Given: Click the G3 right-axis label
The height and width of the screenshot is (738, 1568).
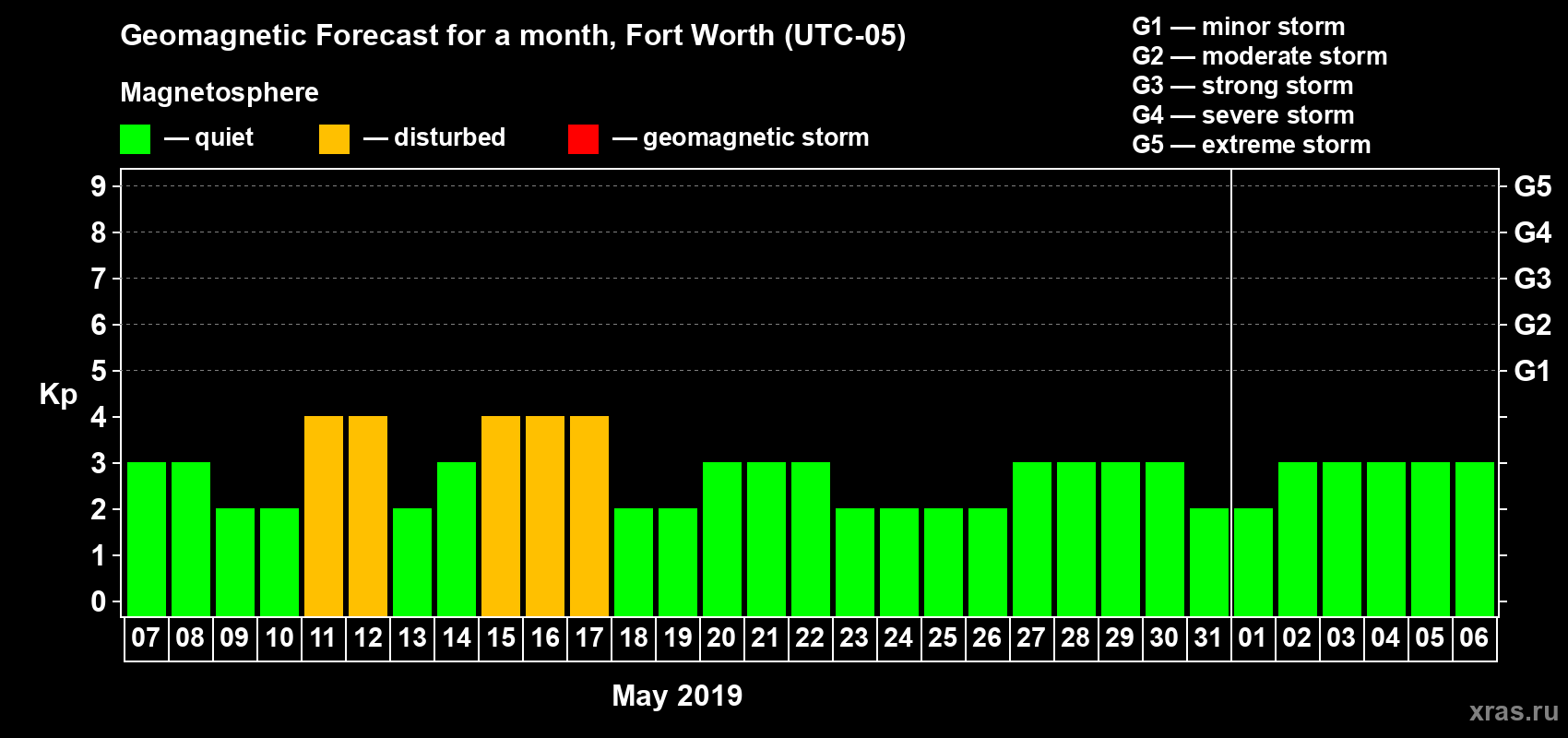Looking at the screenshot, I should [x=1533, y=279].
